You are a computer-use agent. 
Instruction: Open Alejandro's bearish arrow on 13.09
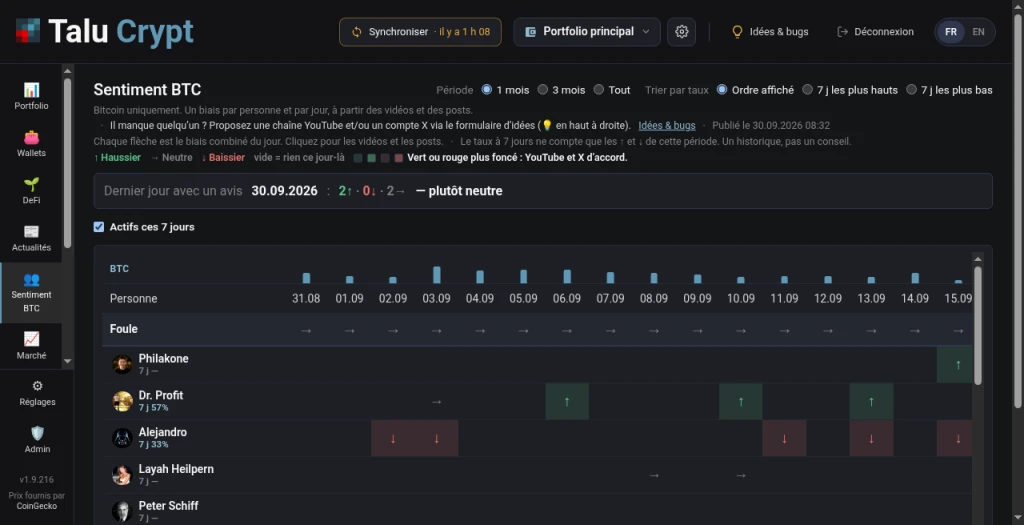[x=871, y=438]
